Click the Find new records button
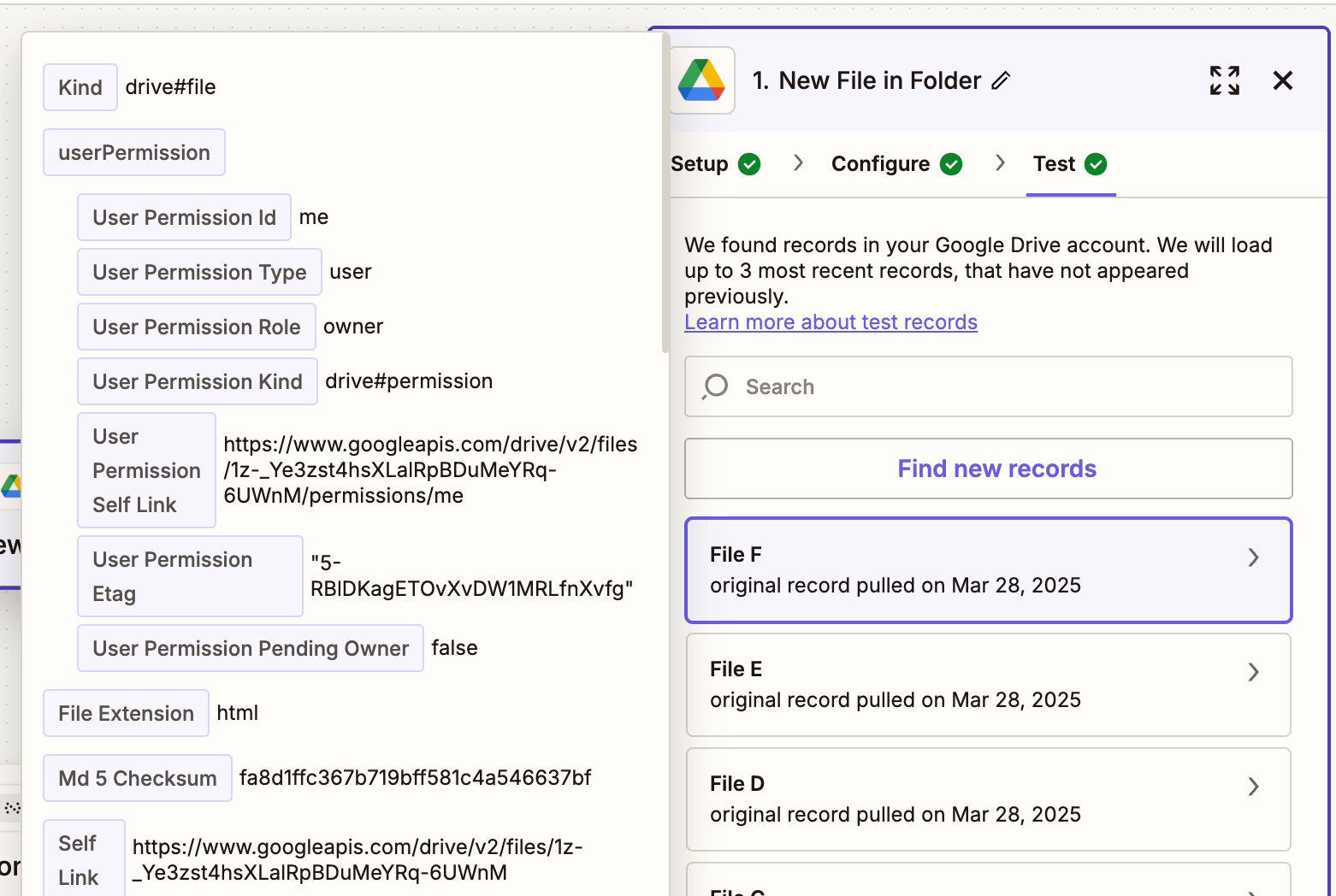Image resolution: width=1336 pixels, height=896 pixels. (x=996, y=469)
